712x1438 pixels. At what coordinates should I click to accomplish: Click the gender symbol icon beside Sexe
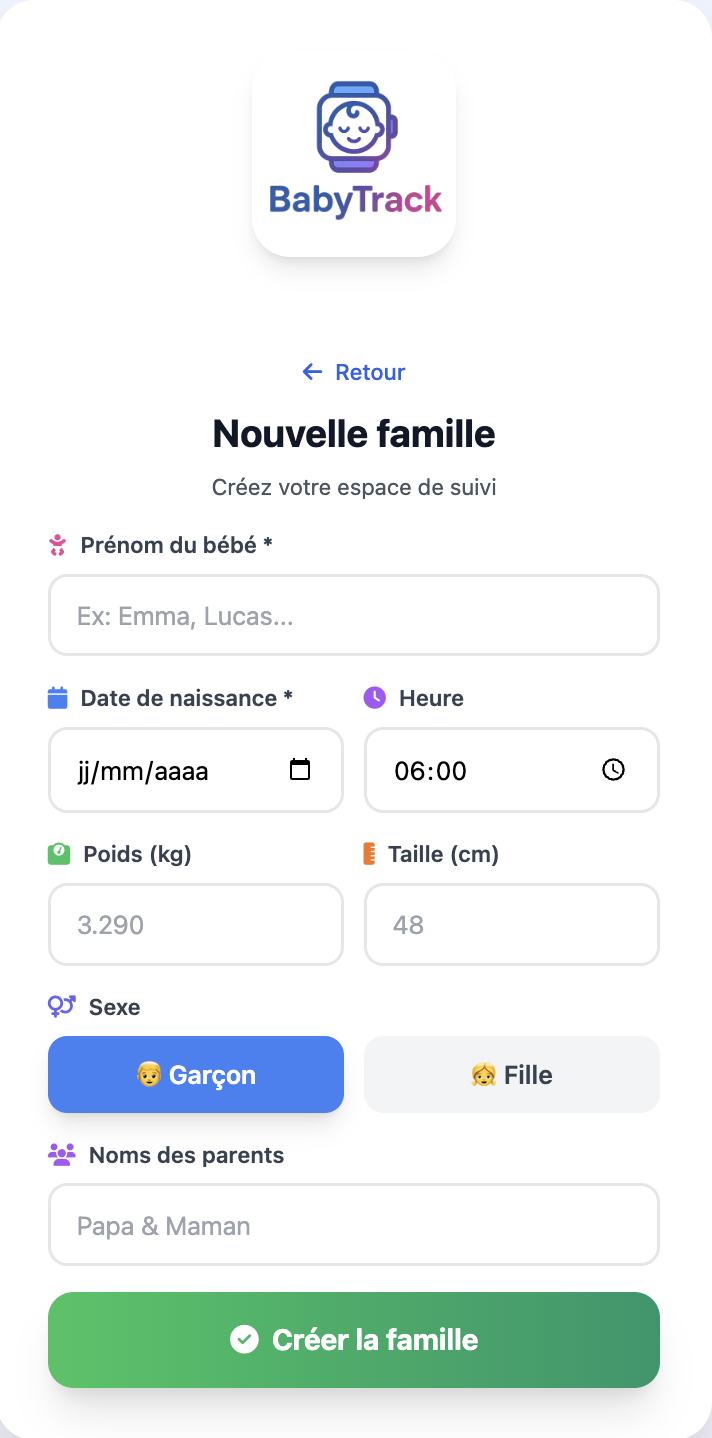click(62, 1006)
